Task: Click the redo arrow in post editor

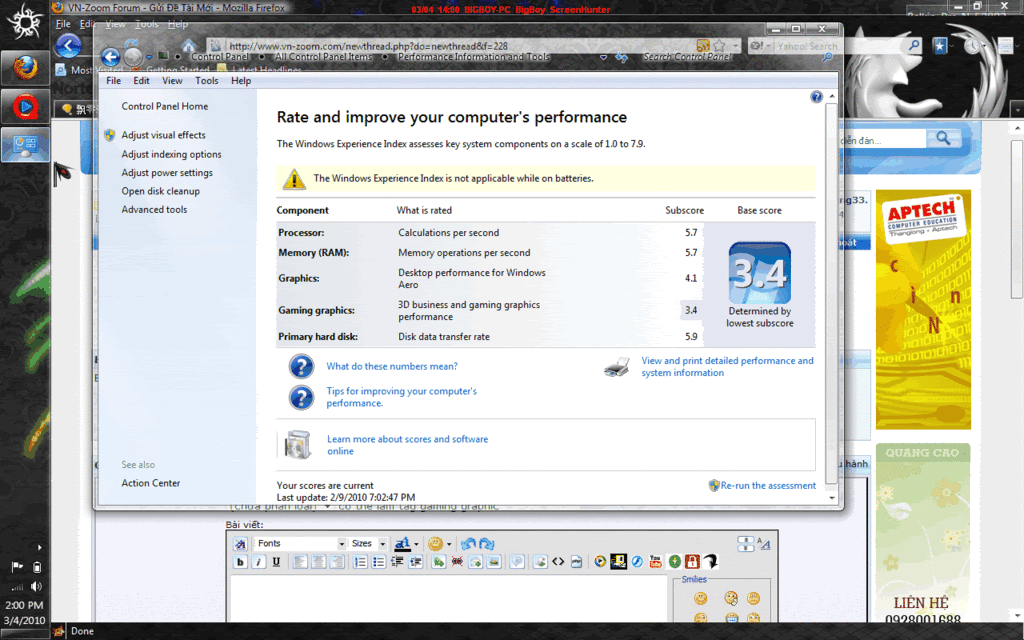Action: 487,543
